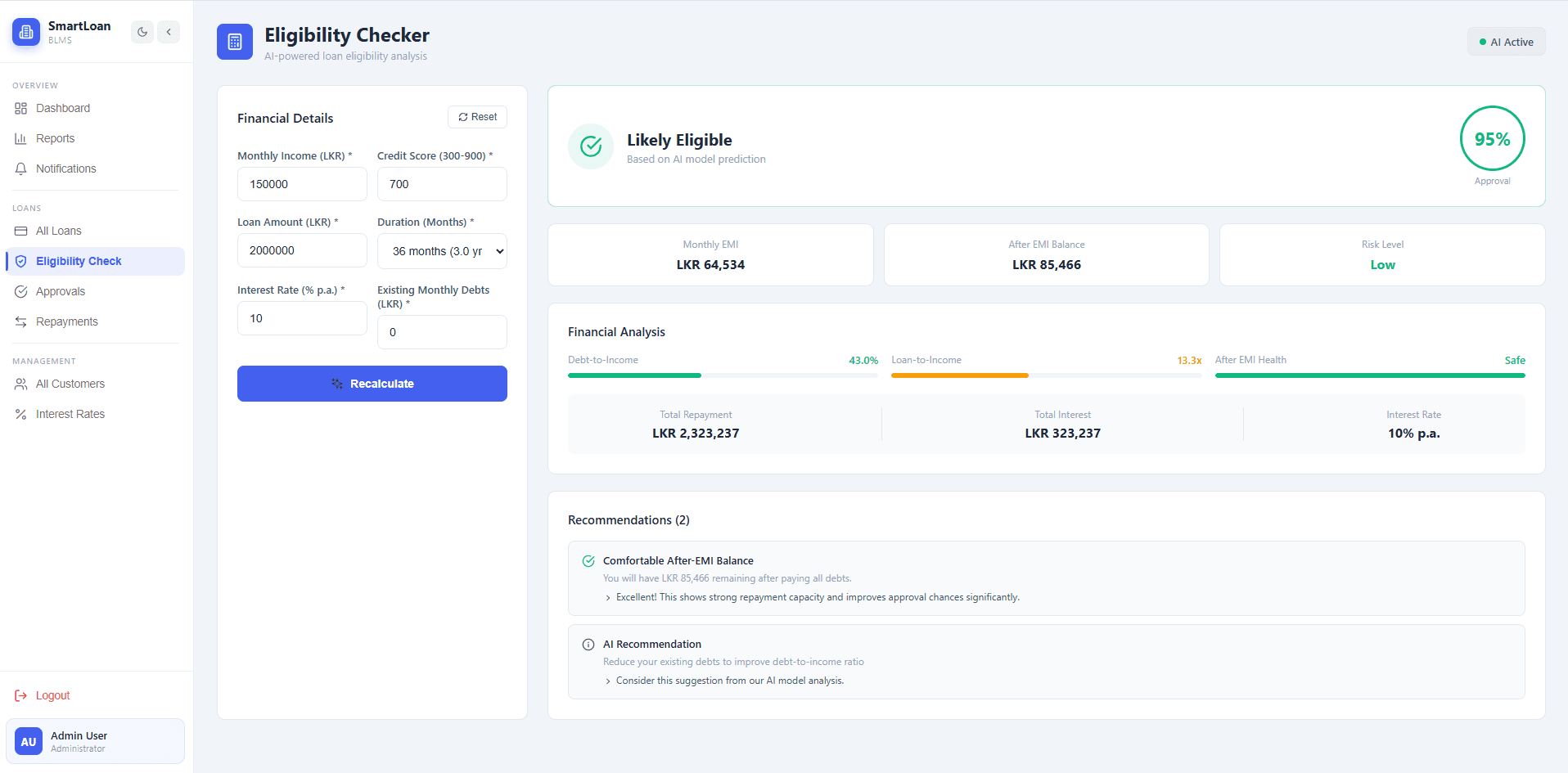Click the Approvals checkmark circle icon
1568x773 pixels.
tap(21, 291)
